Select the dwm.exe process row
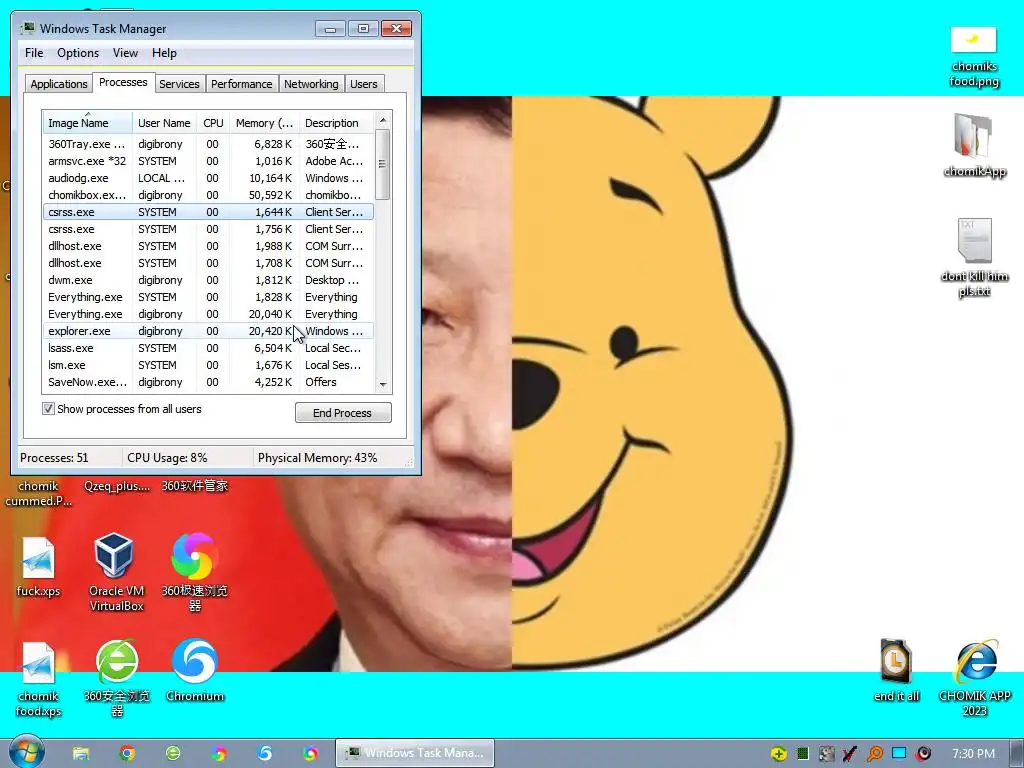This screenshot has width=1024, height=768. pyautogui.click(x=208, y=280)
